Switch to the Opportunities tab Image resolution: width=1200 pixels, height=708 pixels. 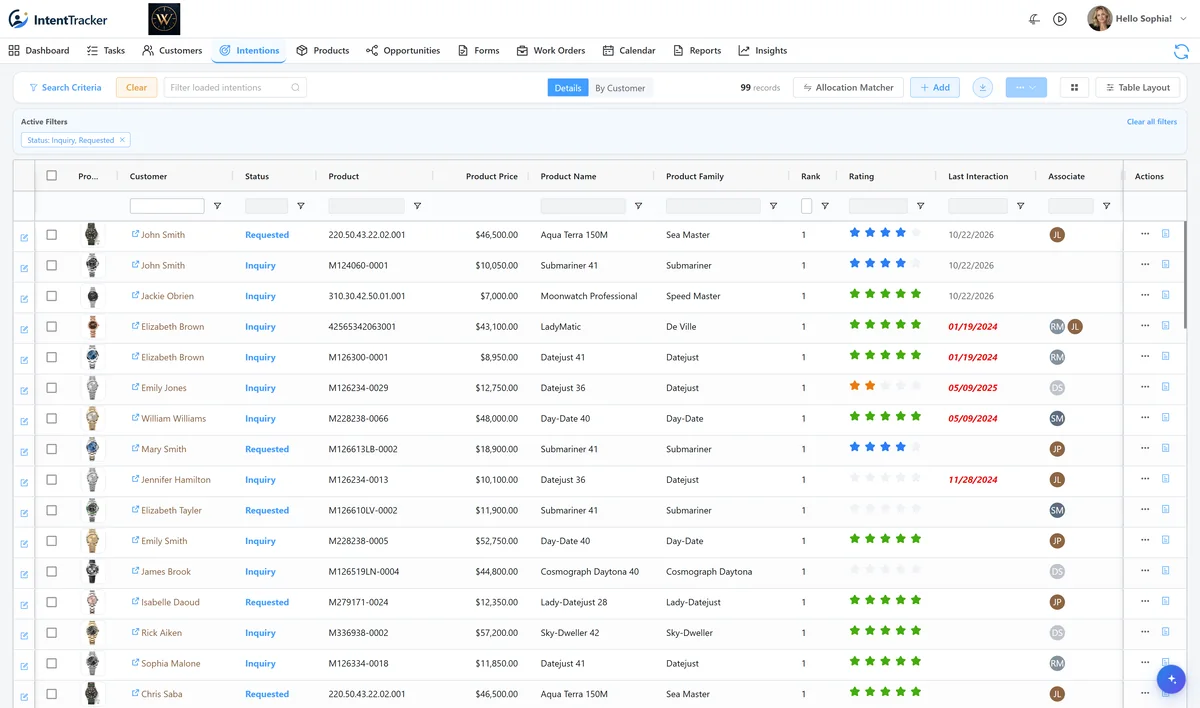[403, 50]
